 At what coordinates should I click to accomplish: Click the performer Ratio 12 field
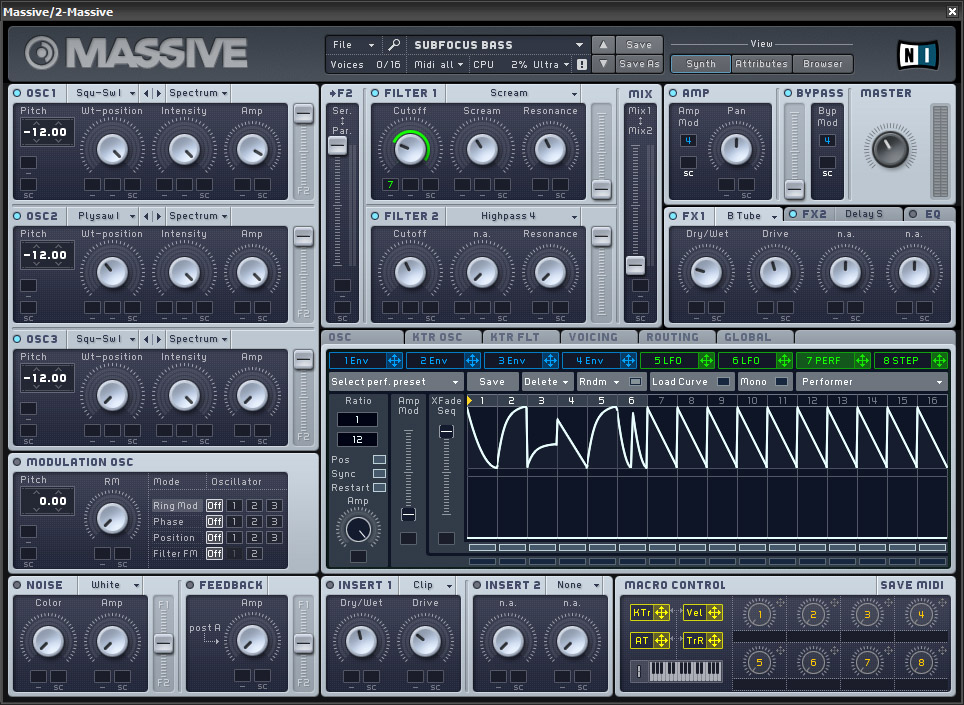[x=357, y=439]
